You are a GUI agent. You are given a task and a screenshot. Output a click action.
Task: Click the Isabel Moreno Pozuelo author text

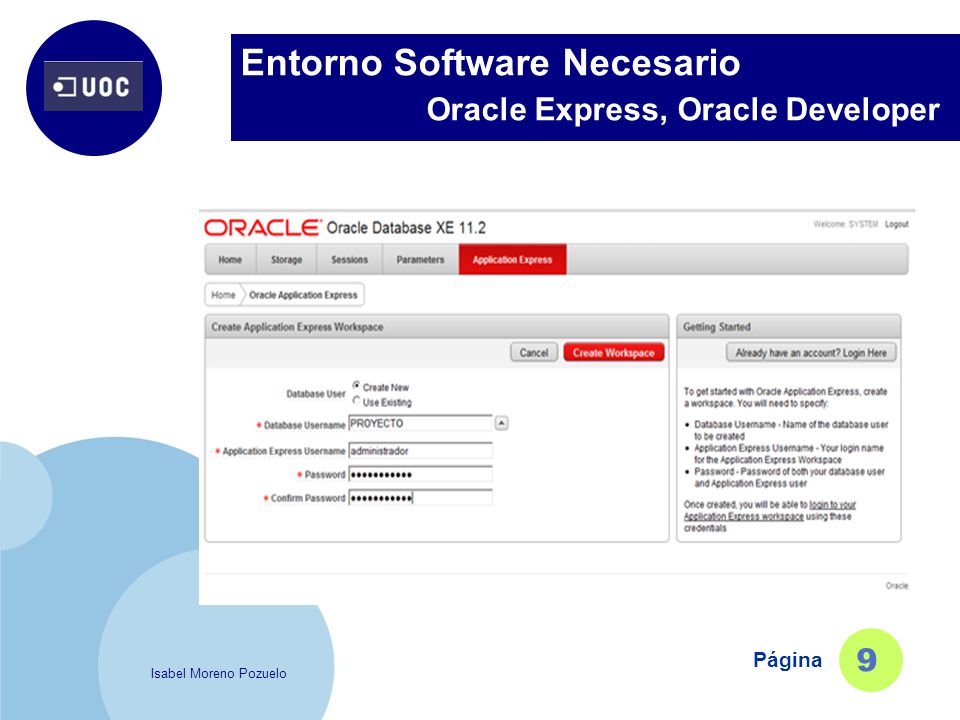219,673
